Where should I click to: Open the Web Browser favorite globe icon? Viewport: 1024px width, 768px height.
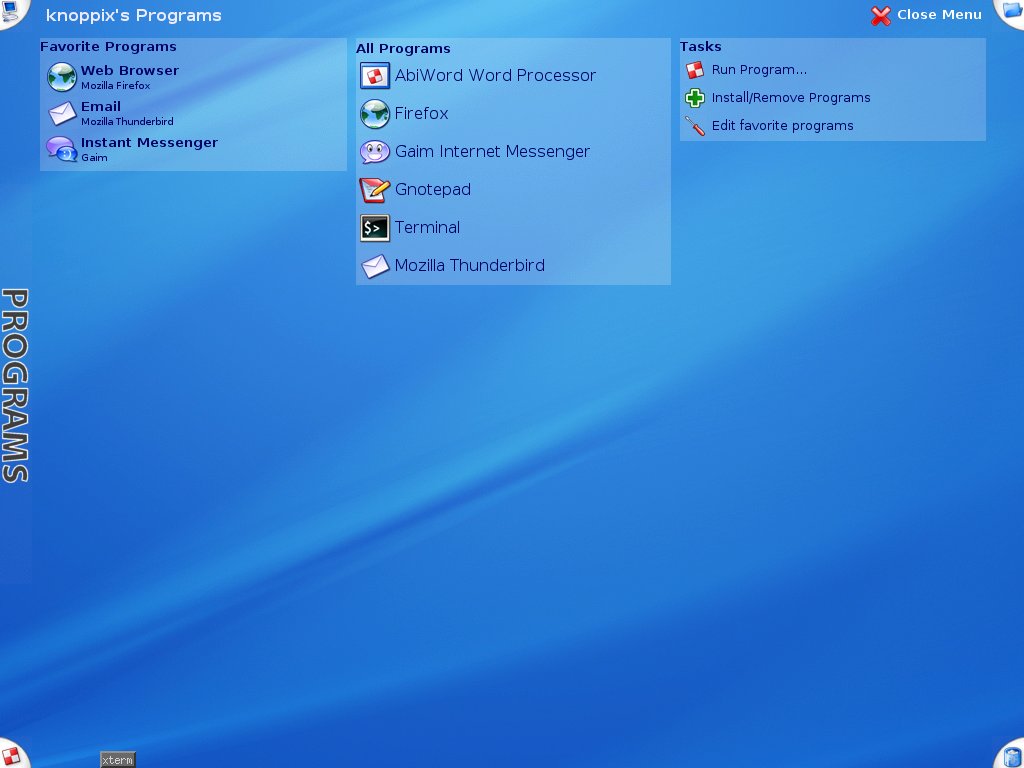pos(62,77)
